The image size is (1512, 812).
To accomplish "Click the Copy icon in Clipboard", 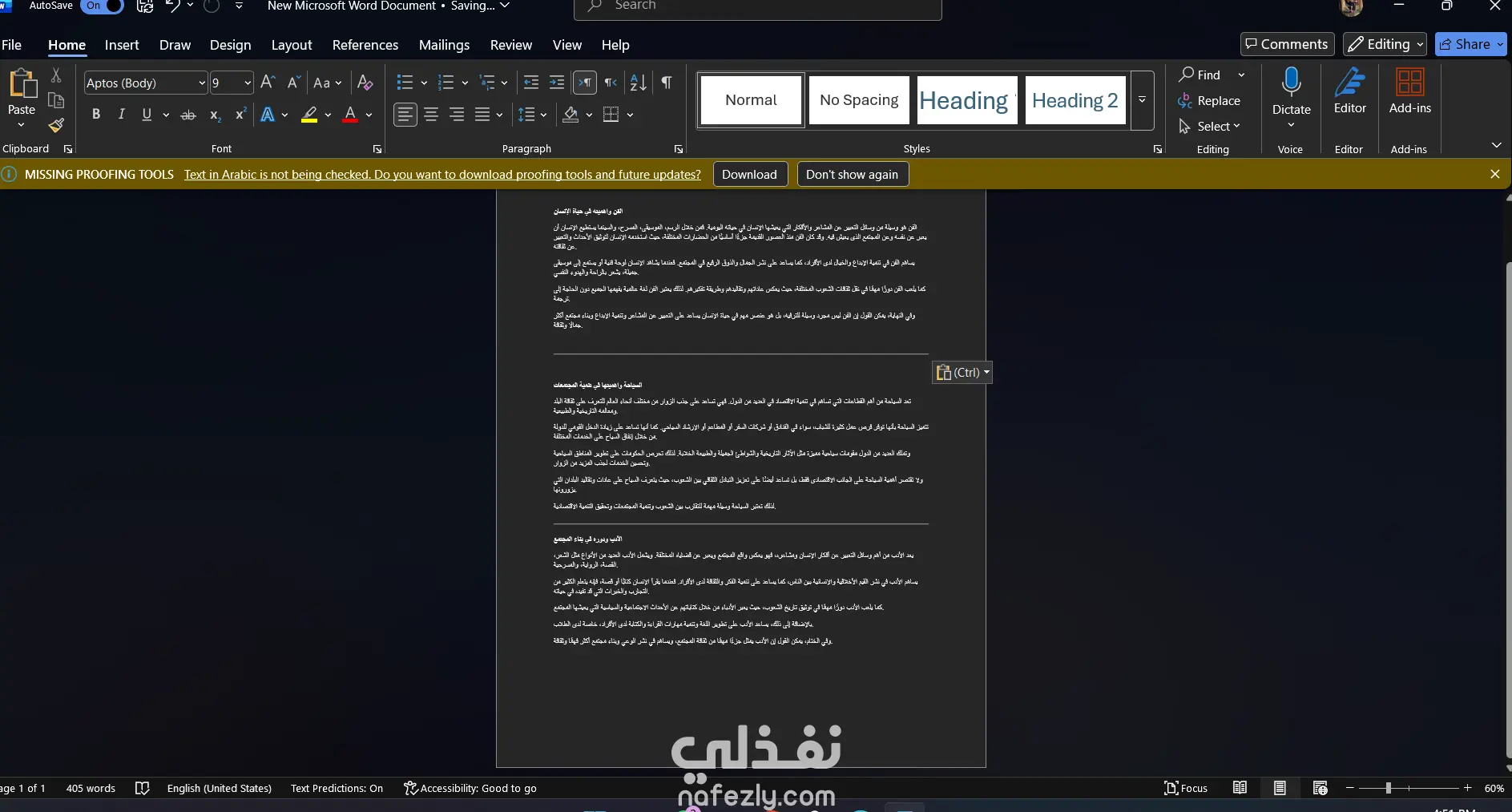I will coord(56,100).
